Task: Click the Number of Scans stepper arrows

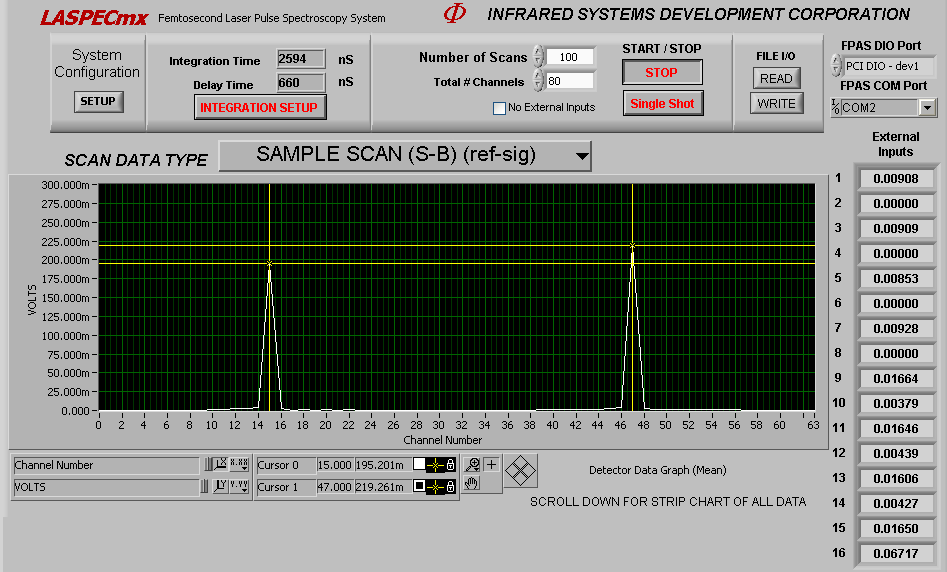Action: pyautogui.click(x=538, y=57)
